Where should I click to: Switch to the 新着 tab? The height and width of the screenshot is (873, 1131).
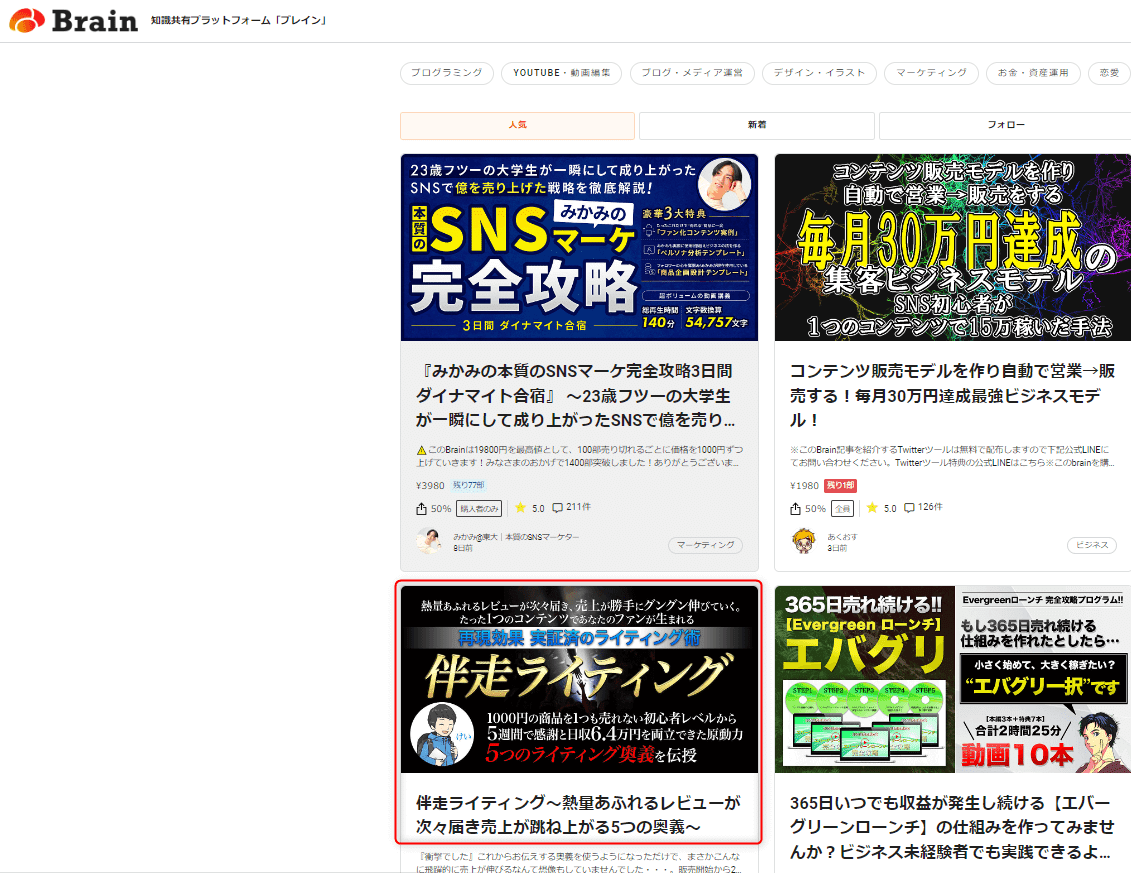(x=757, y=126)
